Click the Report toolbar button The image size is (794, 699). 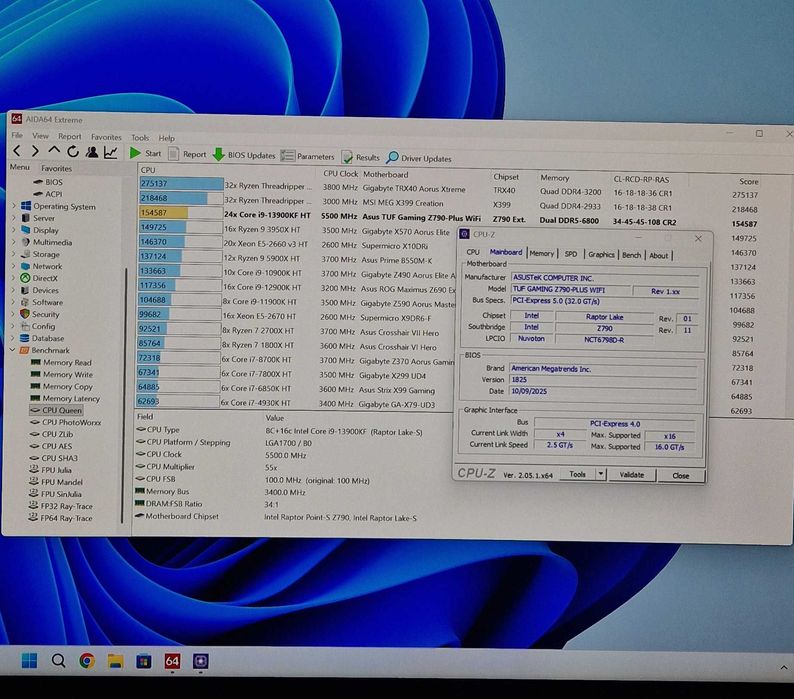coord(187,154)
